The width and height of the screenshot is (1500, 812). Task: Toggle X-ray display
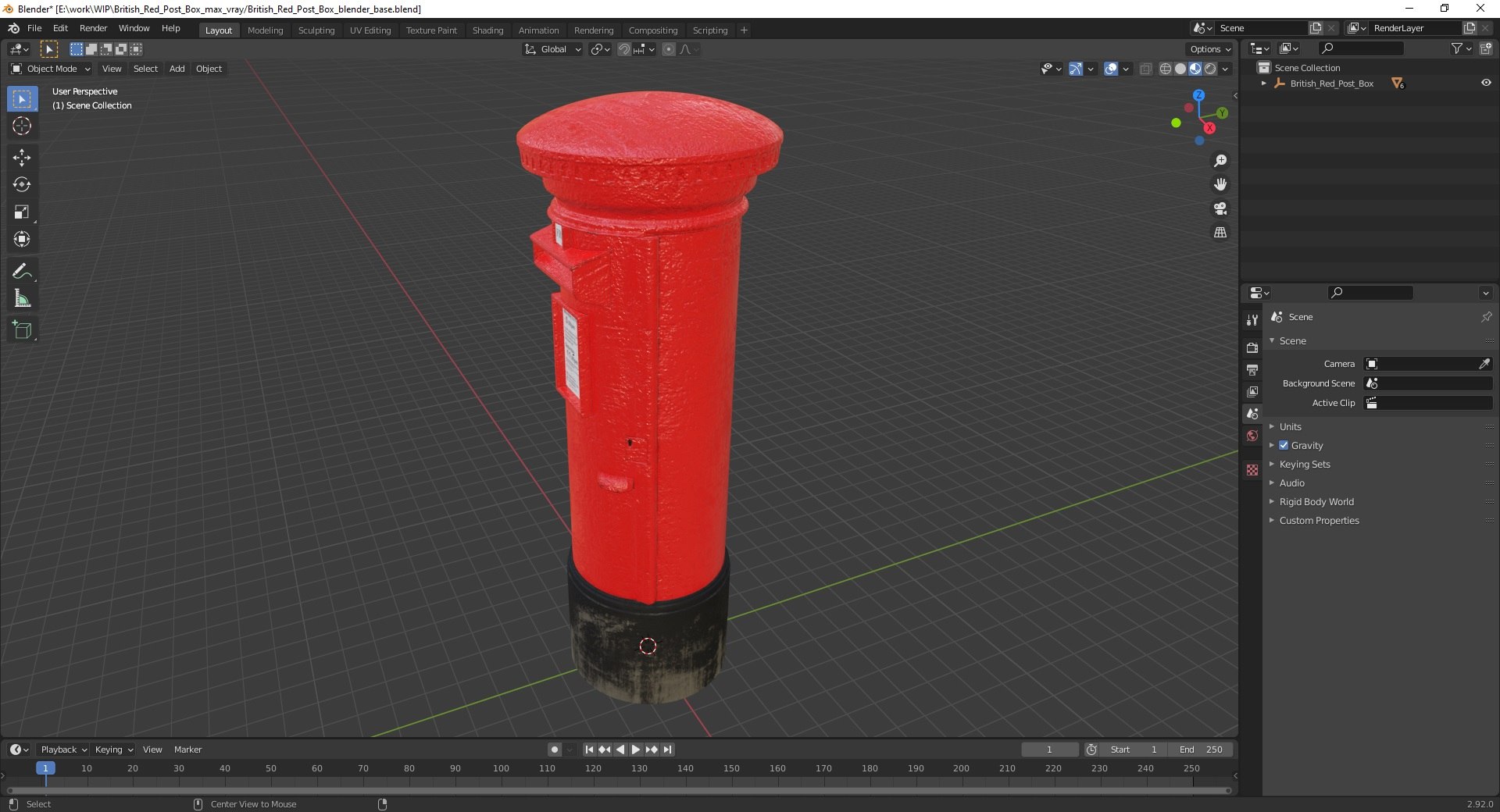pos(1146,69)
